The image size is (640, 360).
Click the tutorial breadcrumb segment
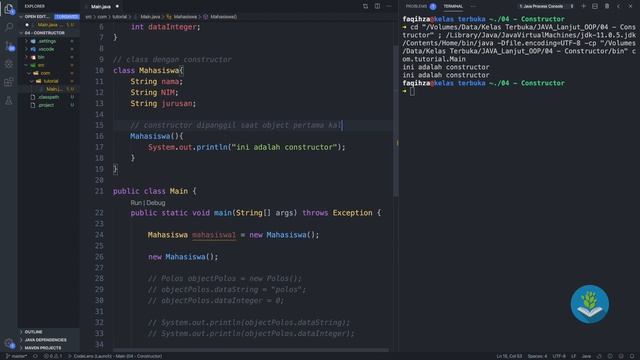tap(120, 17)
